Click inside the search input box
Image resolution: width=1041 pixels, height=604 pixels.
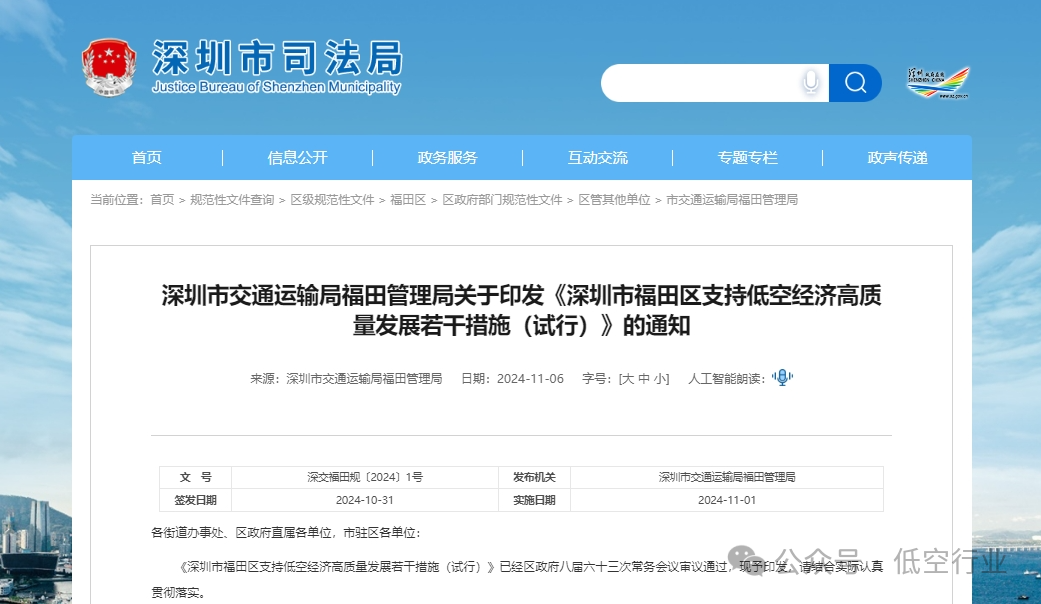(710, 83)
